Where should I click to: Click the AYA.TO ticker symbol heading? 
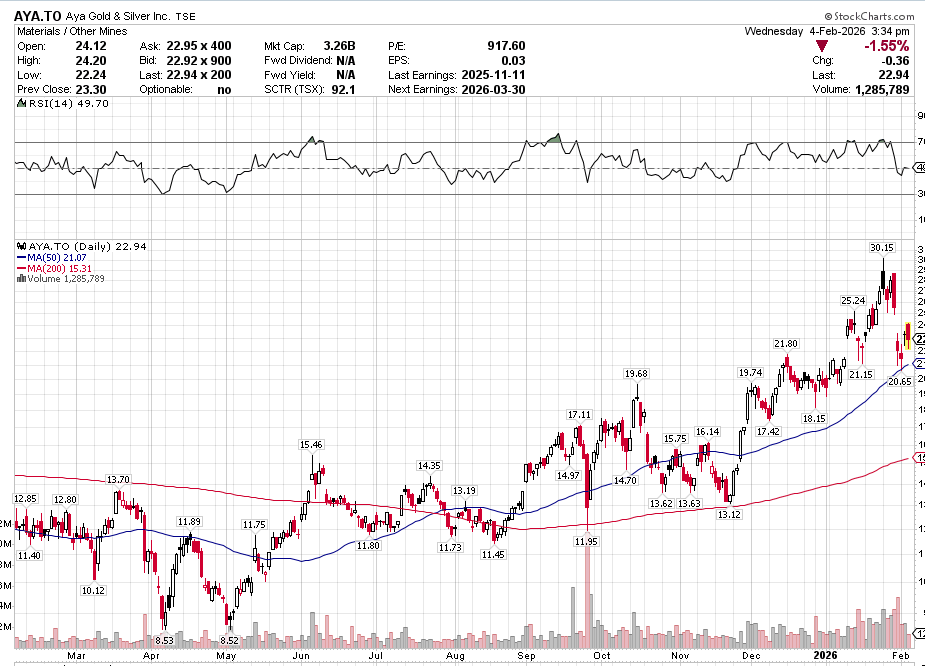[39, 16]
